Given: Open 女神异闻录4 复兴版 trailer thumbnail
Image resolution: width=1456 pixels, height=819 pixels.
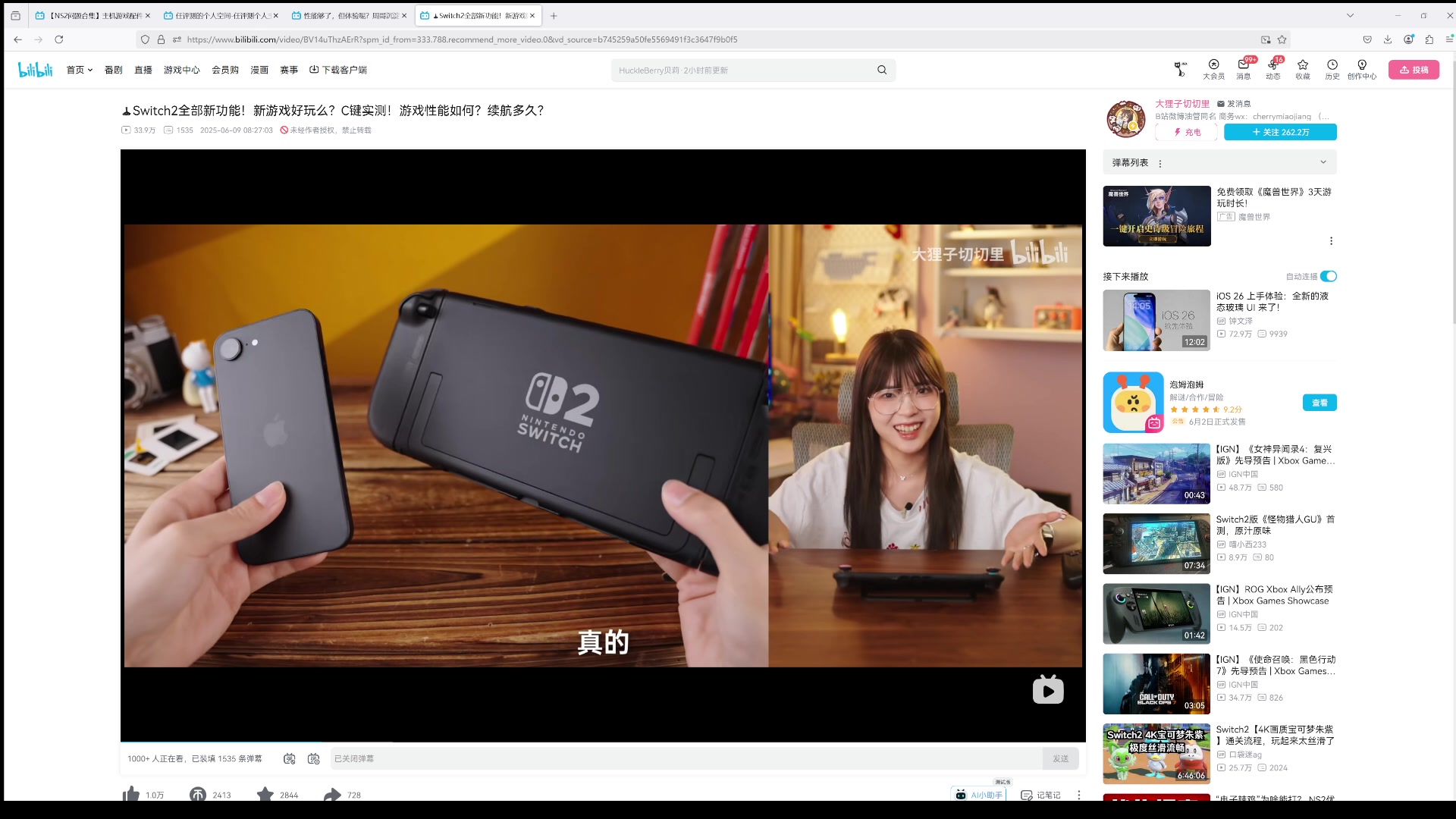Looking at the screenshot, I should (1156, 473).
